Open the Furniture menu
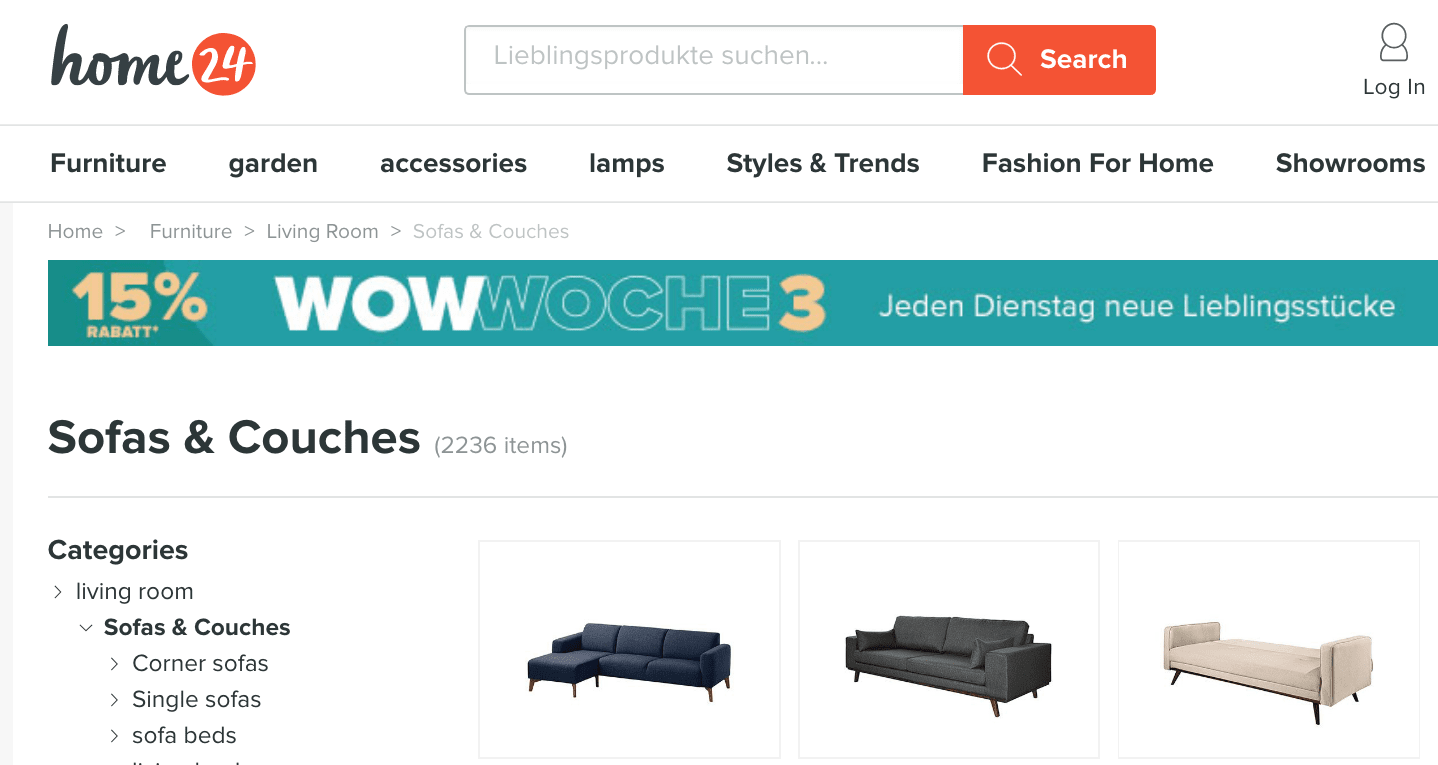Screen dimensions: 1438x765 (109, 163)
